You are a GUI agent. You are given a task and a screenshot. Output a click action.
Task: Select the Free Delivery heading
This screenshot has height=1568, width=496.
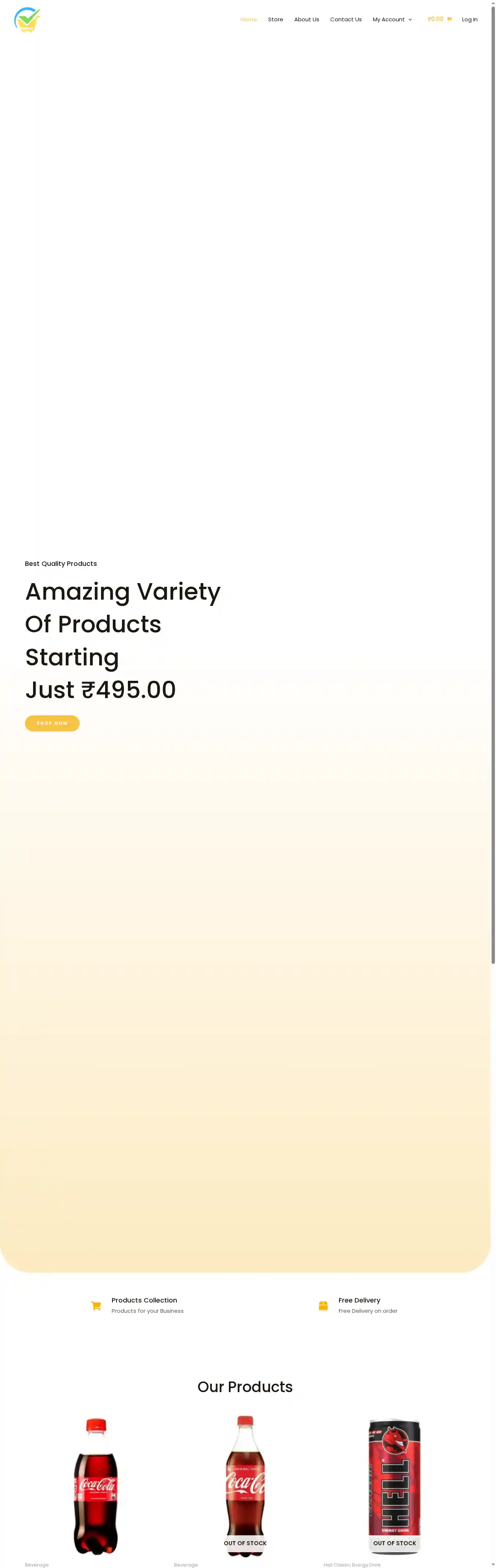pyautogui.click(x=359, y=1300)
